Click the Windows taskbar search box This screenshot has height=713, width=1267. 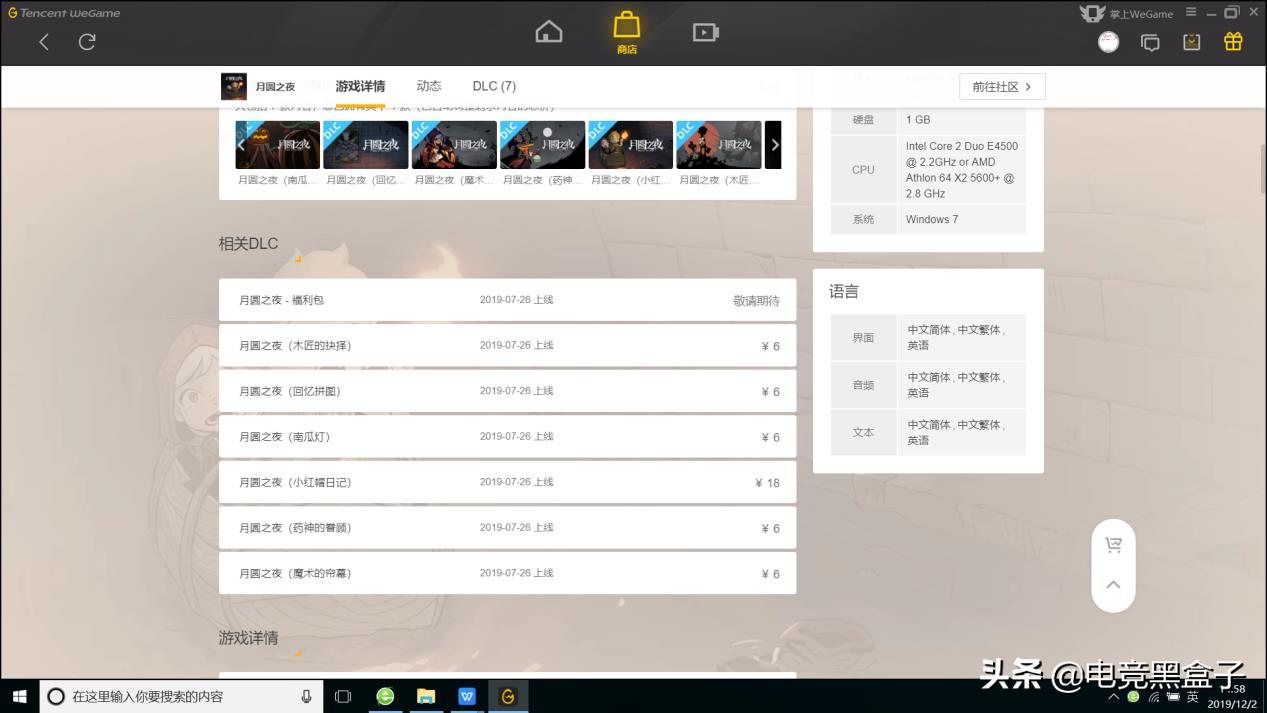coord(181,696)
